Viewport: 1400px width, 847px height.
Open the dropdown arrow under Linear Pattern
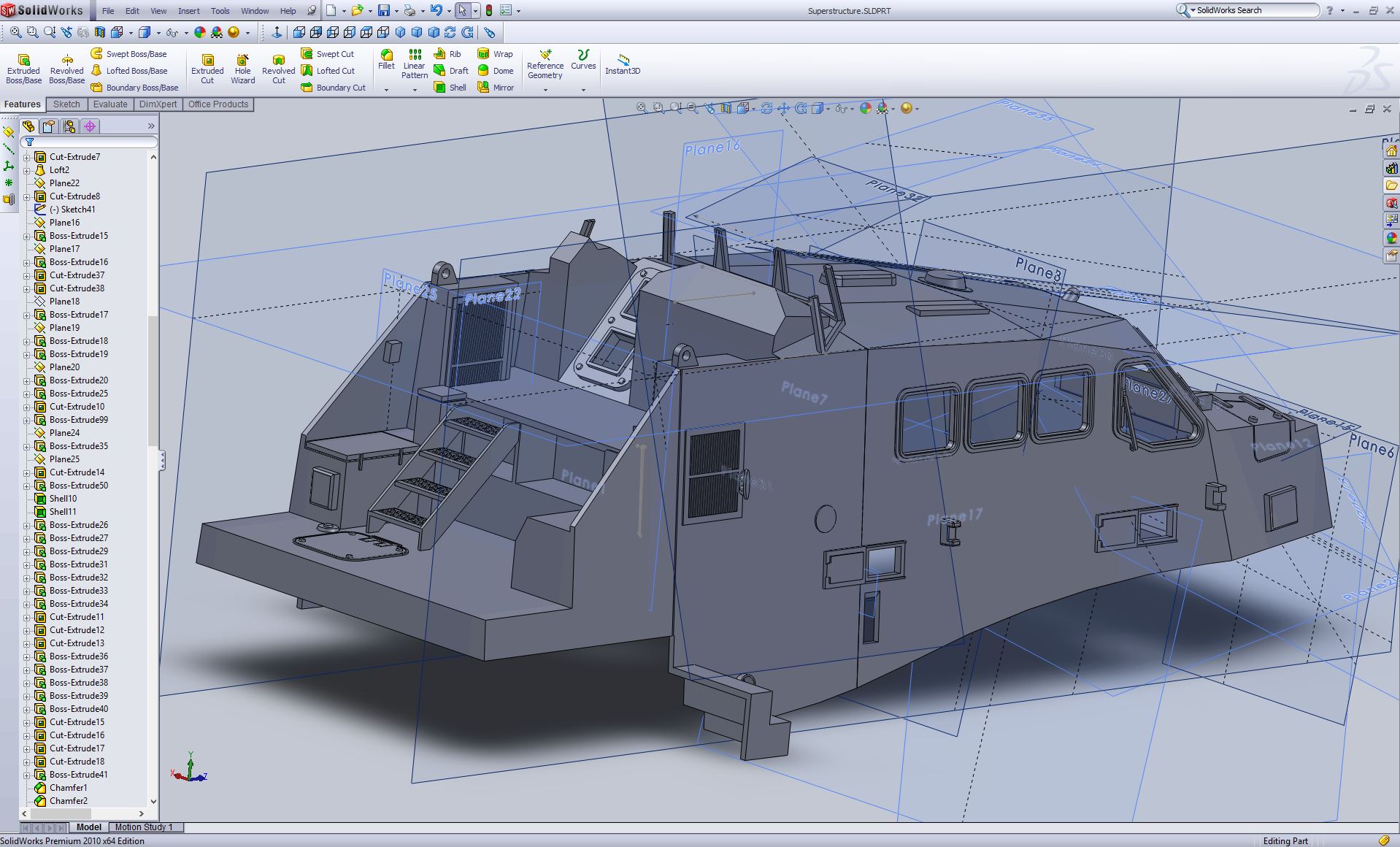pos(415,90)
